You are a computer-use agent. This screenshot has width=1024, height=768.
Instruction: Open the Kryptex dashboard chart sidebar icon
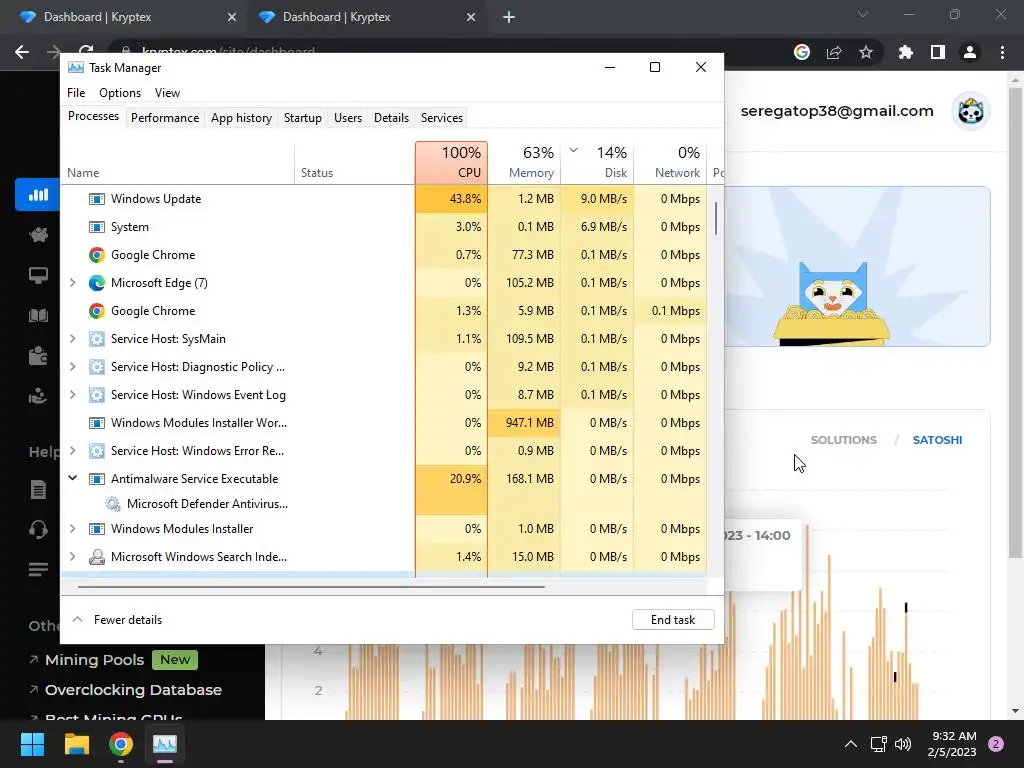38,195
